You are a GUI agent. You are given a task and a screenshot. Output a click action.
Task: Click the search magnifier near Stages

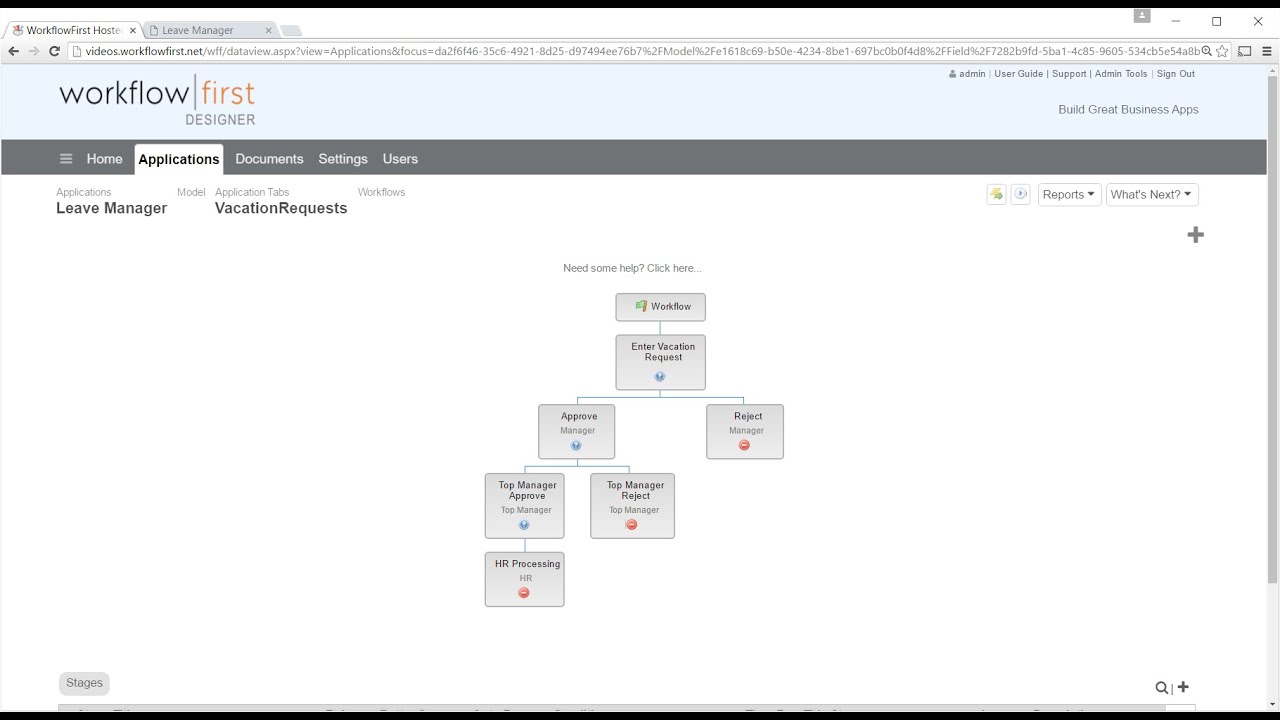tap(1161, 688)
